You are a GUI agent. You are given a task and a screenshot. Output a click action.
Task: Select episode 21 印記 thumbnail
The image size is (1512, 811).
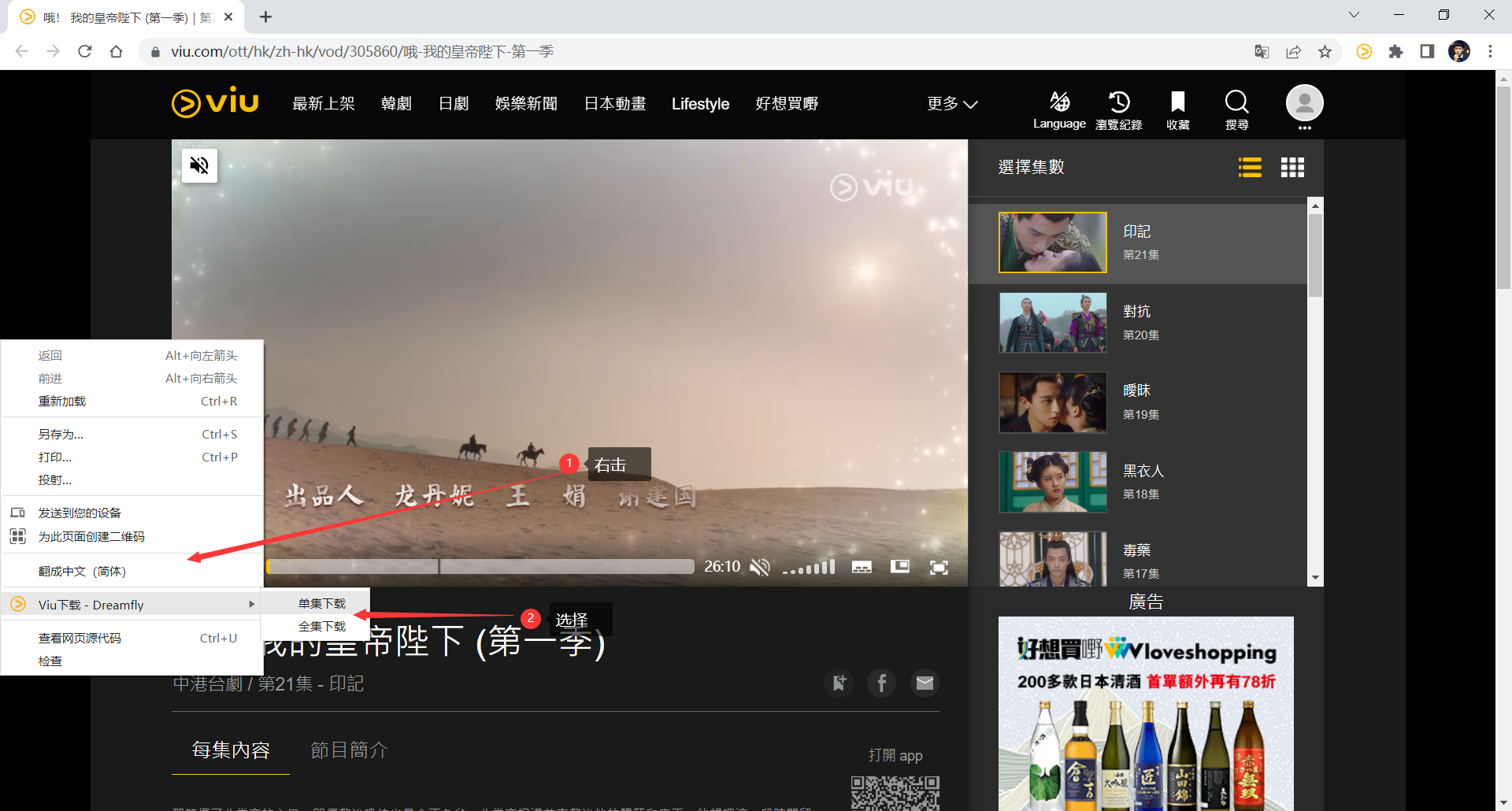coord(1053,243)
